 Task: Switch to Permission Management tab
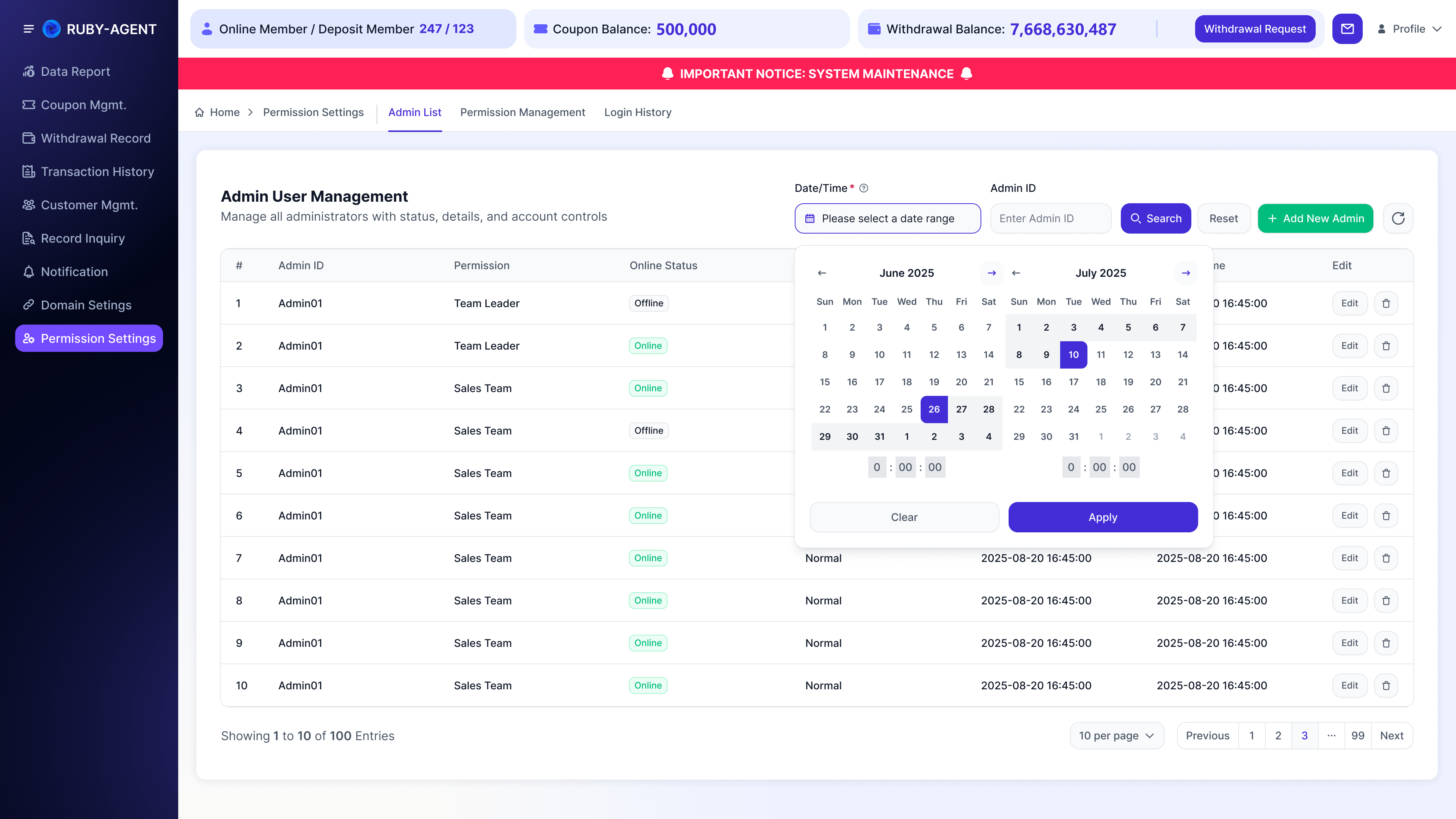522,113
